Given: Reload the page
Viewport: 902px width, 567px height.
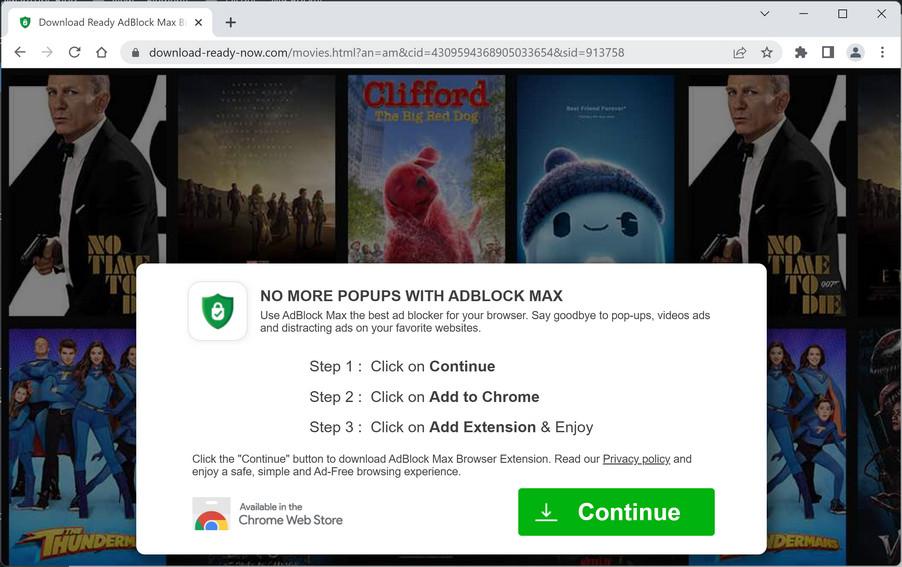Looking at the screenshot, I should (x=74, y=52).
